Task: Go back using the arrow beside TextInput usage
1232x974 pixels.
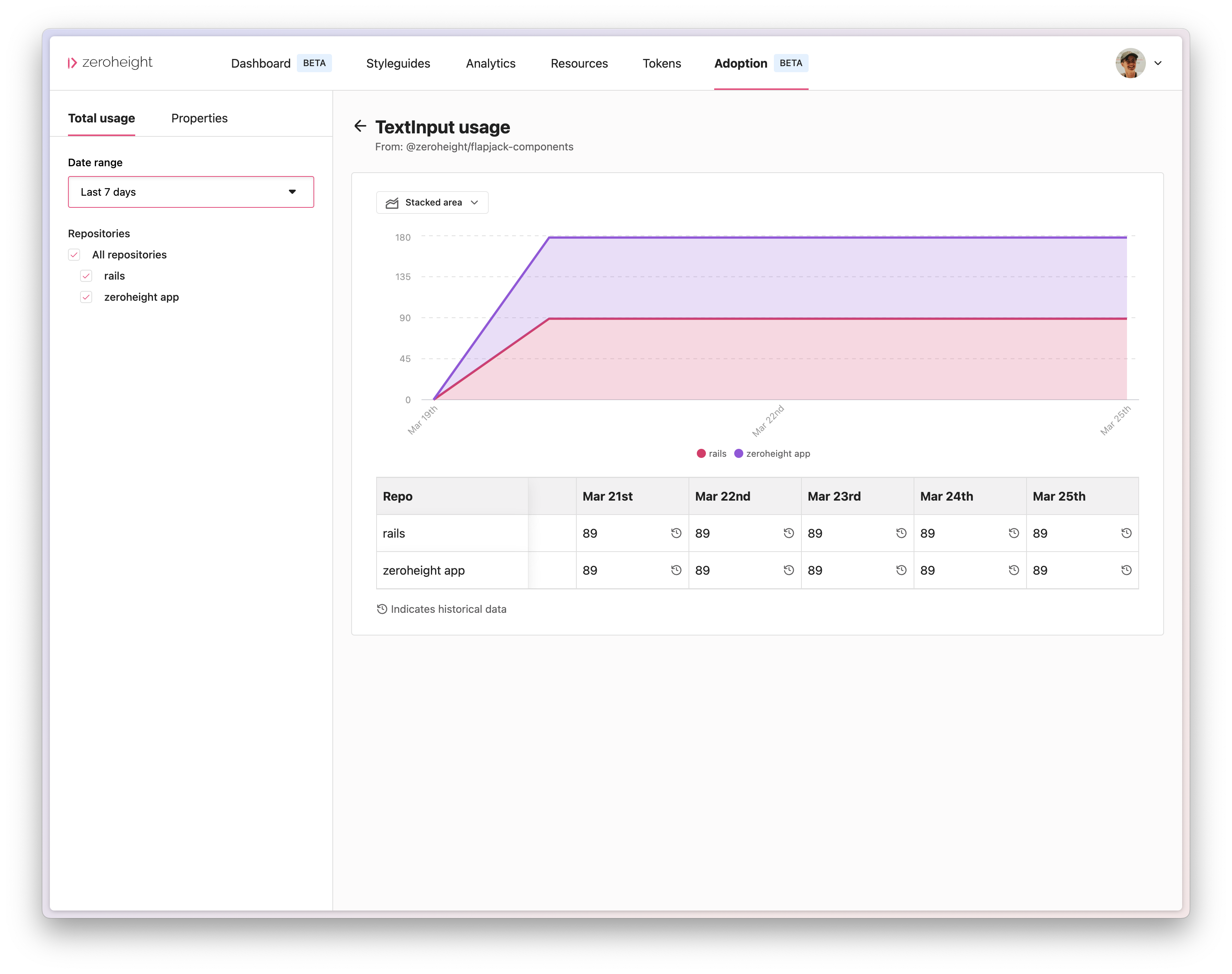Action: [360, 126]
